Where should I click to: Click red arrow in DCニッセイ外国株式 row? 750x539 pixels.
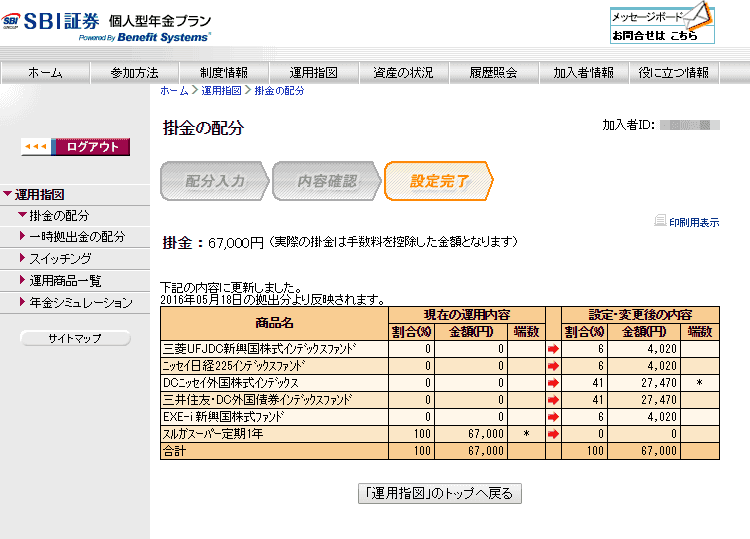(553, 383)
